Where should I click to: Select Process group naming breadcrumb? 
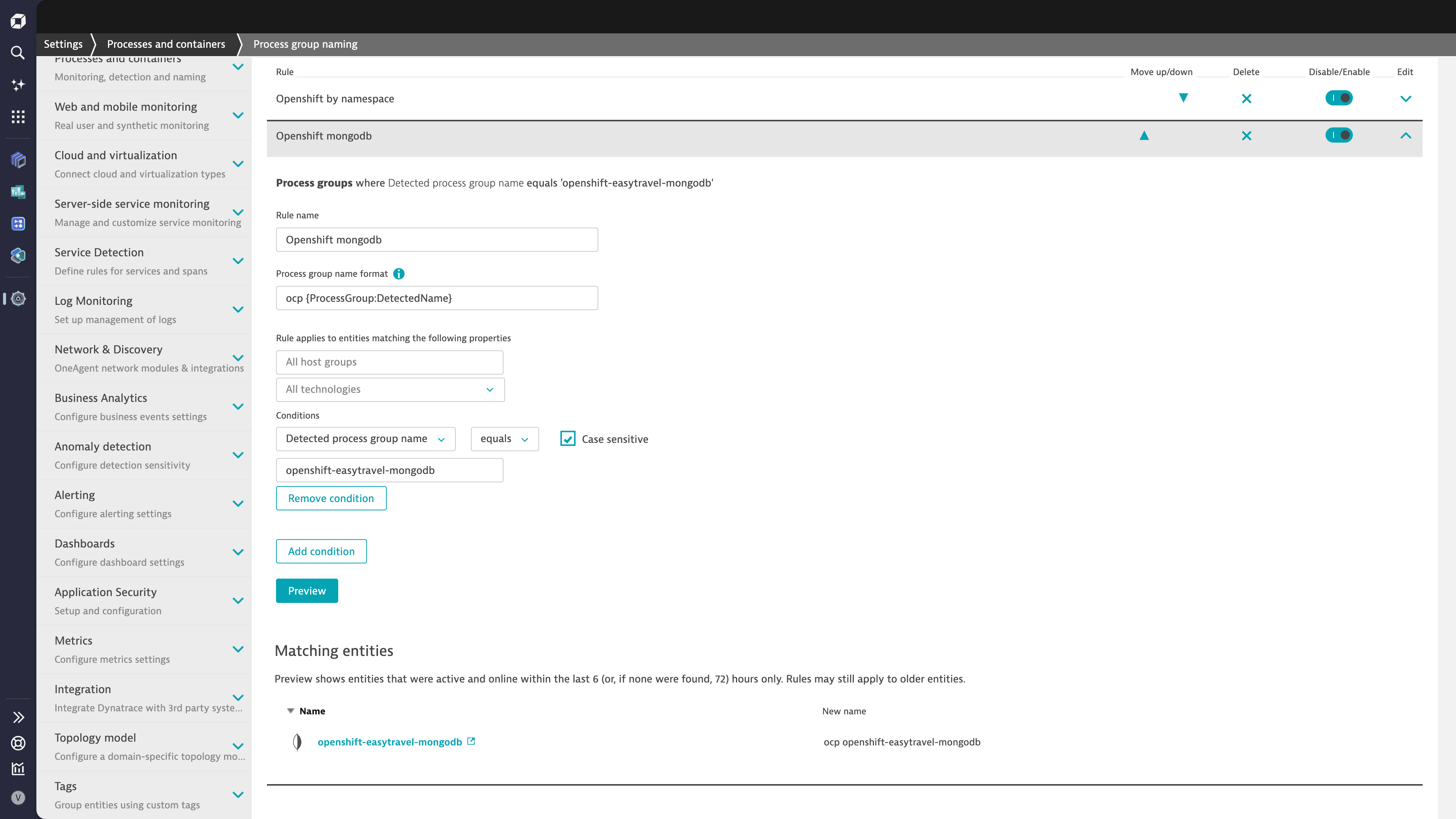[x=305, y=44]
